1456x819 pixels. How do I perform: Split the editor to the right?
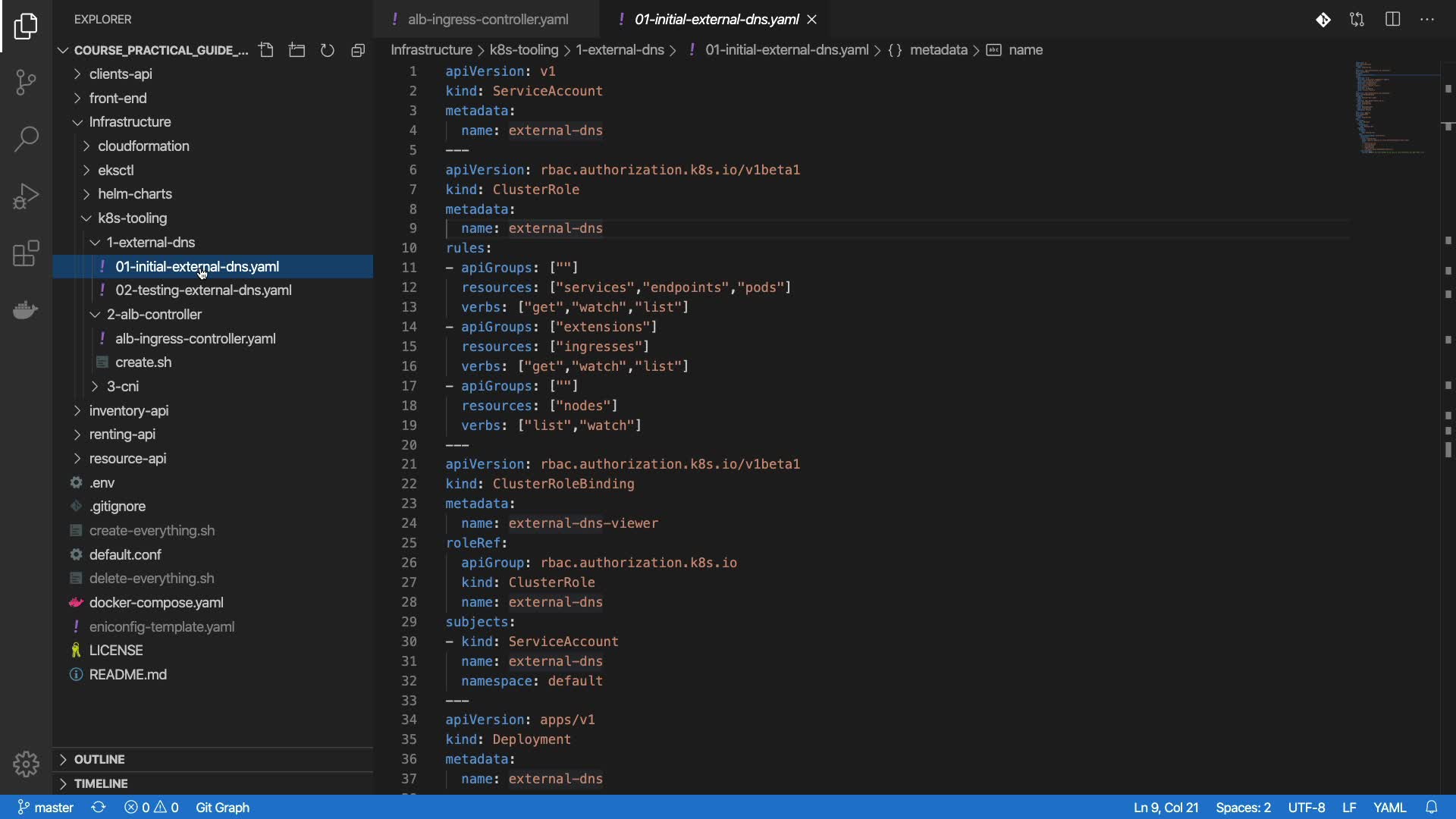(1392, 20)
